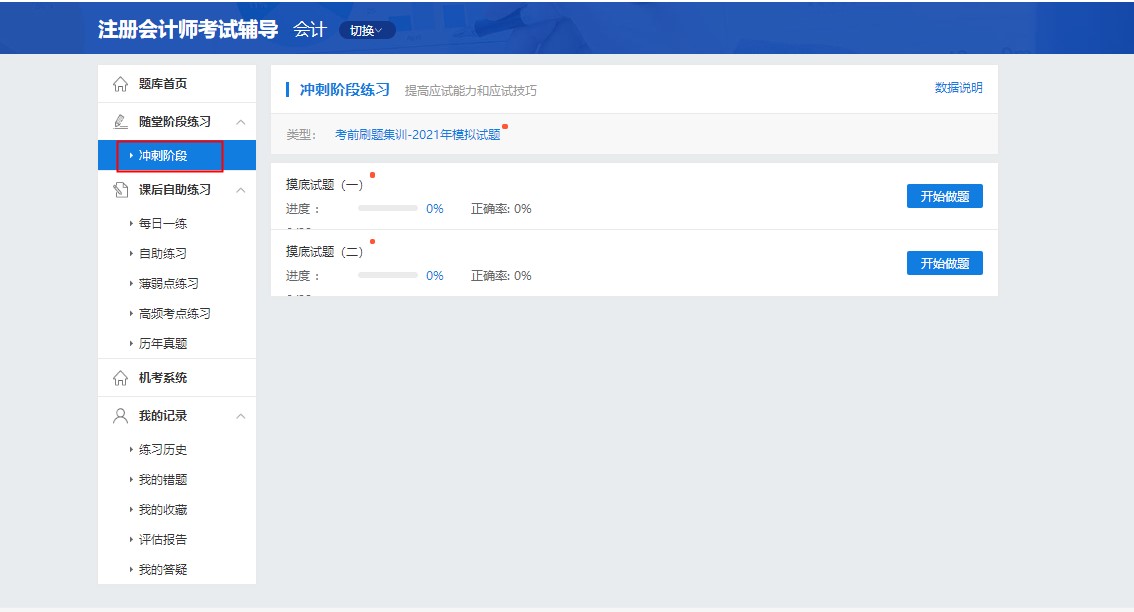Open 我的错题 under 我的记录
Screen dimensions: 1134x612
pyautogui.click(x=163, y=479)
